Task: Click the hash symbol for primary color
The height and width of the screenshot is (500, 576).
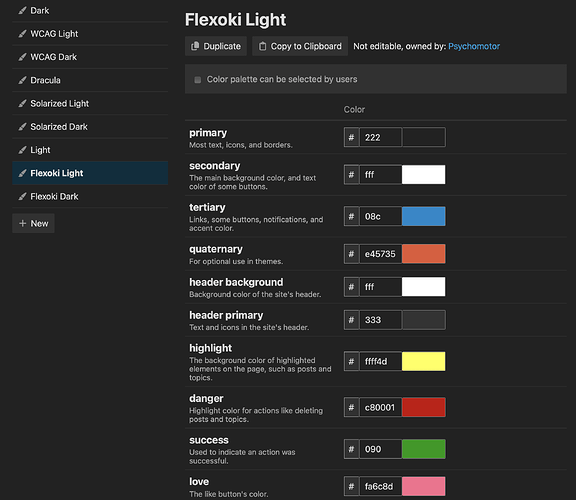Action: tap(352, 137)
